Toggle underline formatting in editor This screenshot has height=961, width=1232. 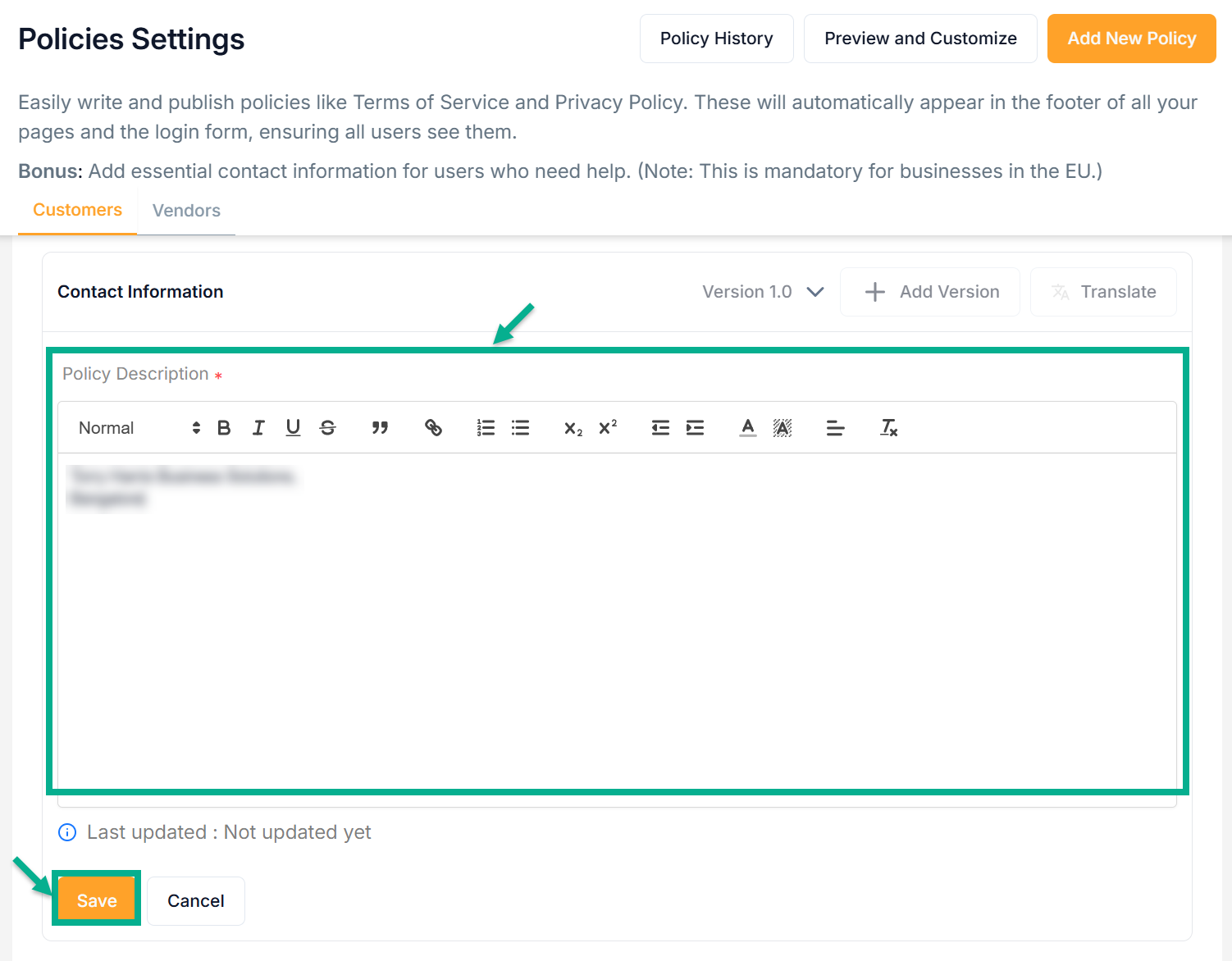pyautogui.click(x=293, y=428)
